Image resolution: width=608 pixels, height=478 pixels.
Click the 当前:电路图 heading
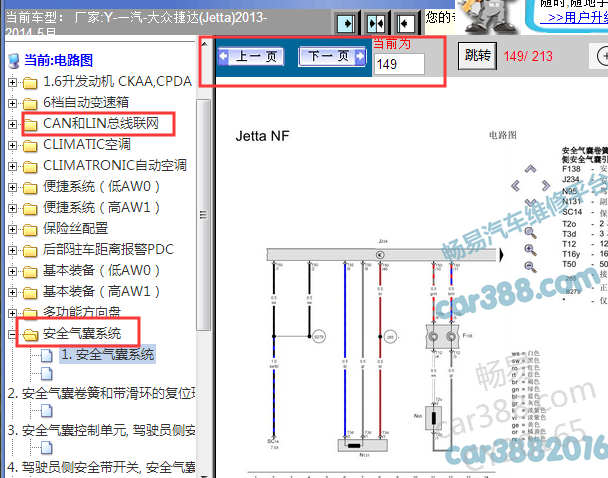tap(59, 60)
